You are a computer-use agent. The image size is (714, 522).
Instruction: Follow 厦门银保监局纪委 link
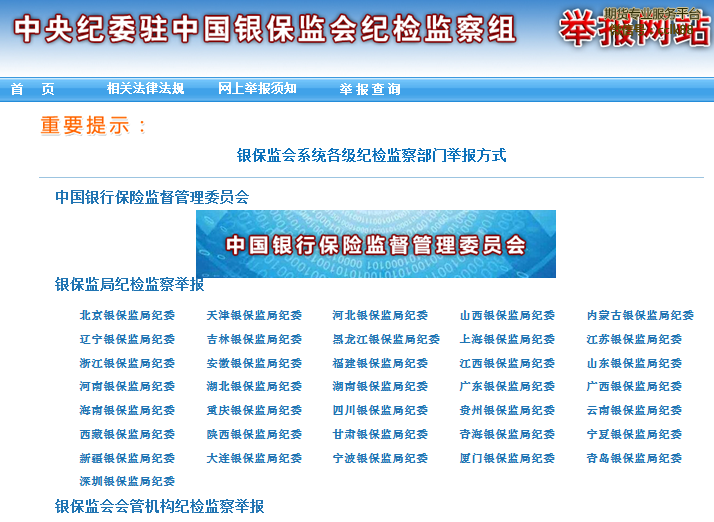click(x=507, y=458)
